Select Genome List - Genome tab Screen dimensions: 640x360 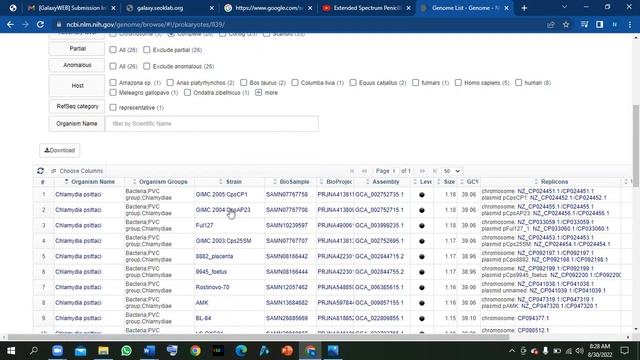464,8
